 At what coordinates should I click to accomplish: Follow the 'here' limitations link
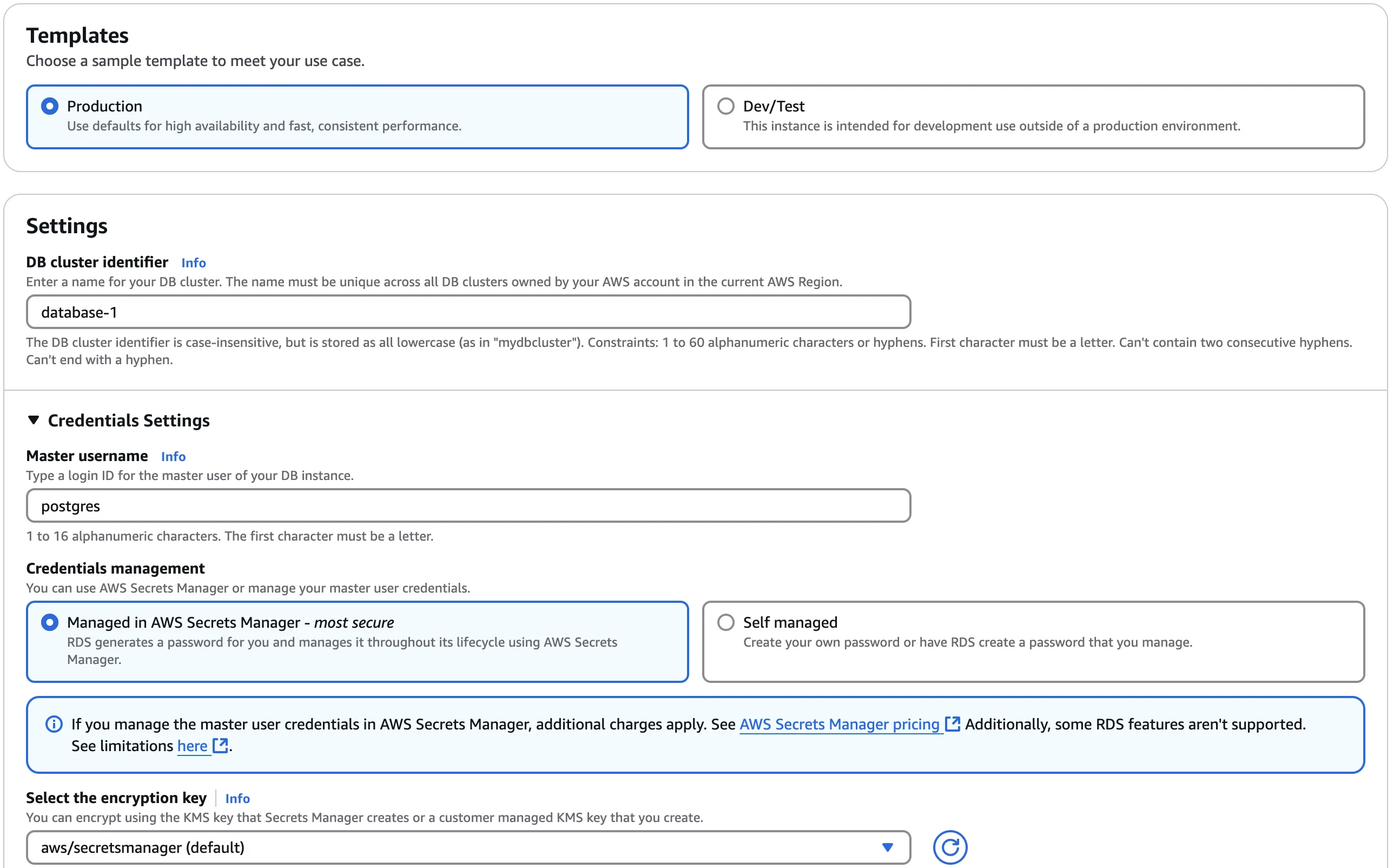pos(192,746)
